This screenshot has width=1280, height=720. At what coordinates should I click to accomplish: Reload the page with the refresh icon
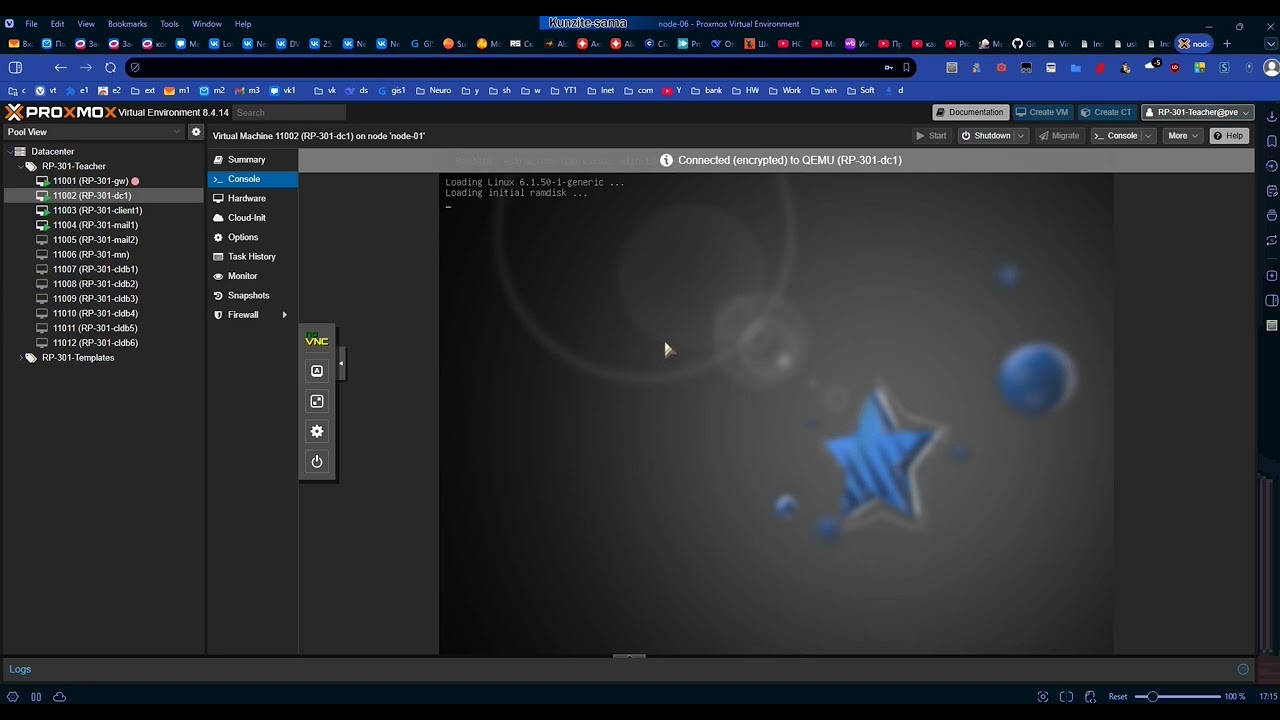[x=110, y=68]
